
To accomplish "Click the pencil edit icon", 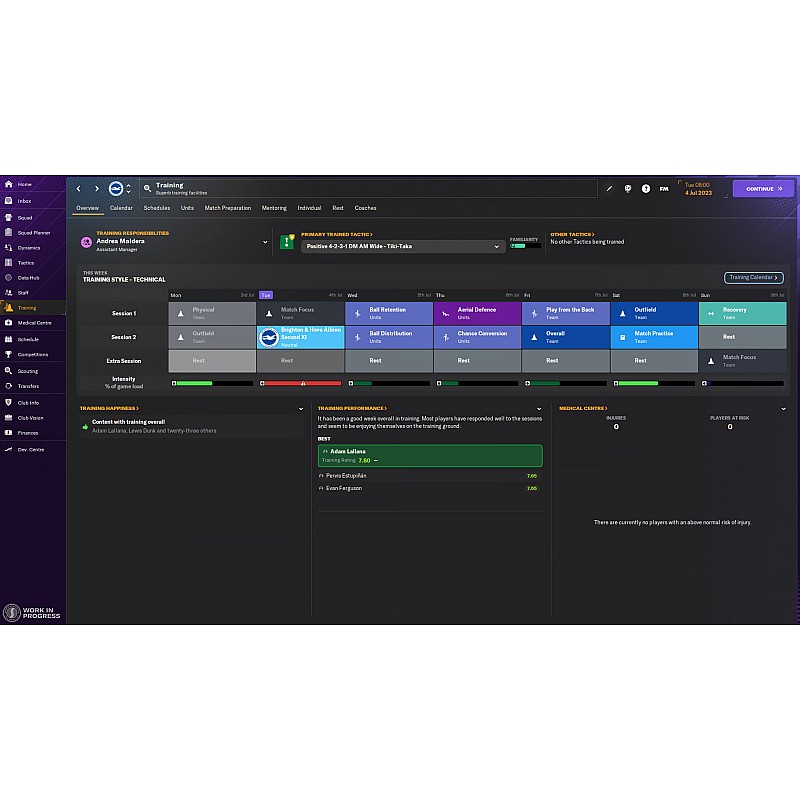I will click(610, 188).
